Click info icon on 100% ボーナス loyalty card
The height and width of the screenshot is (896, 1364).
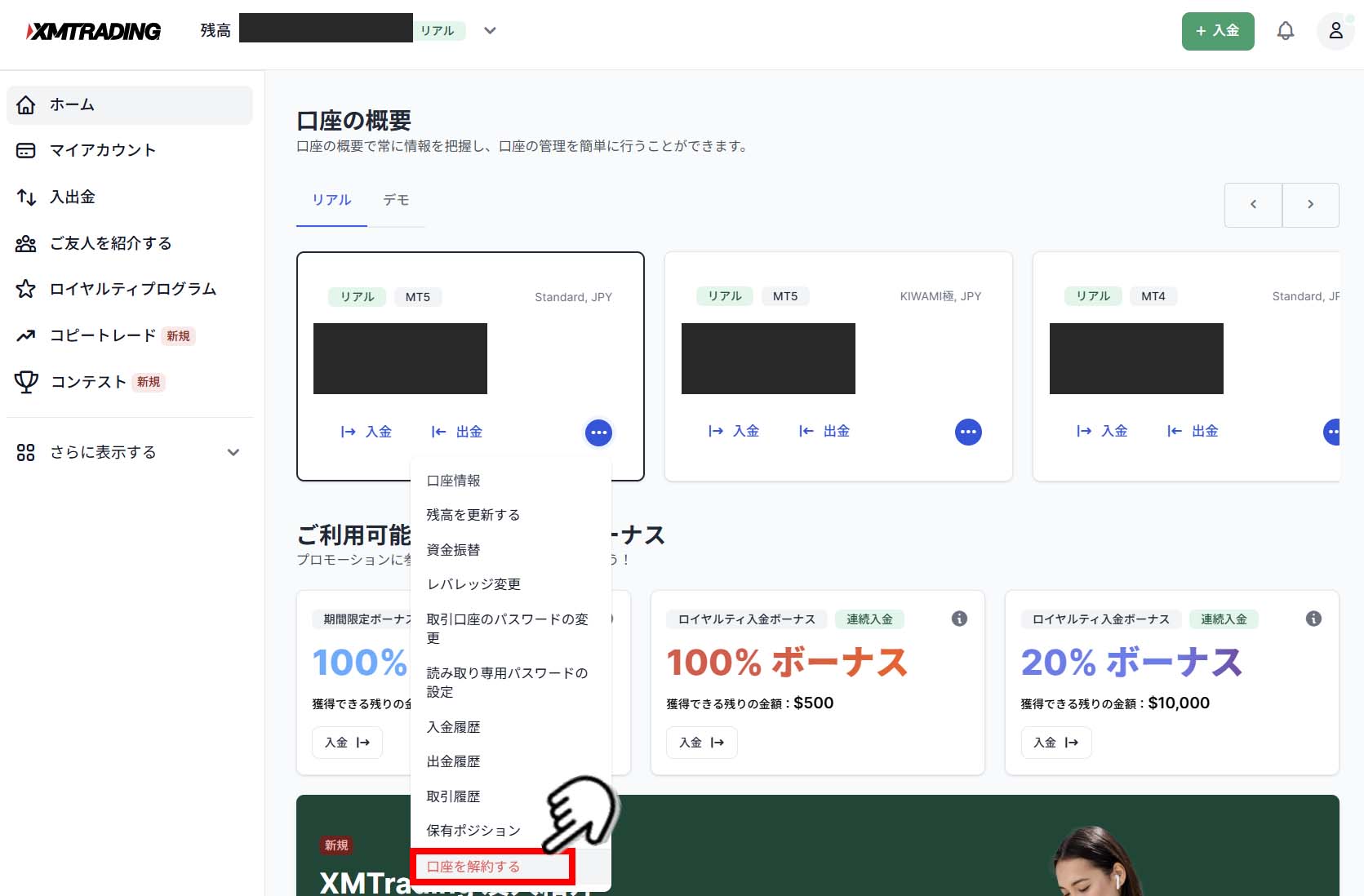959,619
